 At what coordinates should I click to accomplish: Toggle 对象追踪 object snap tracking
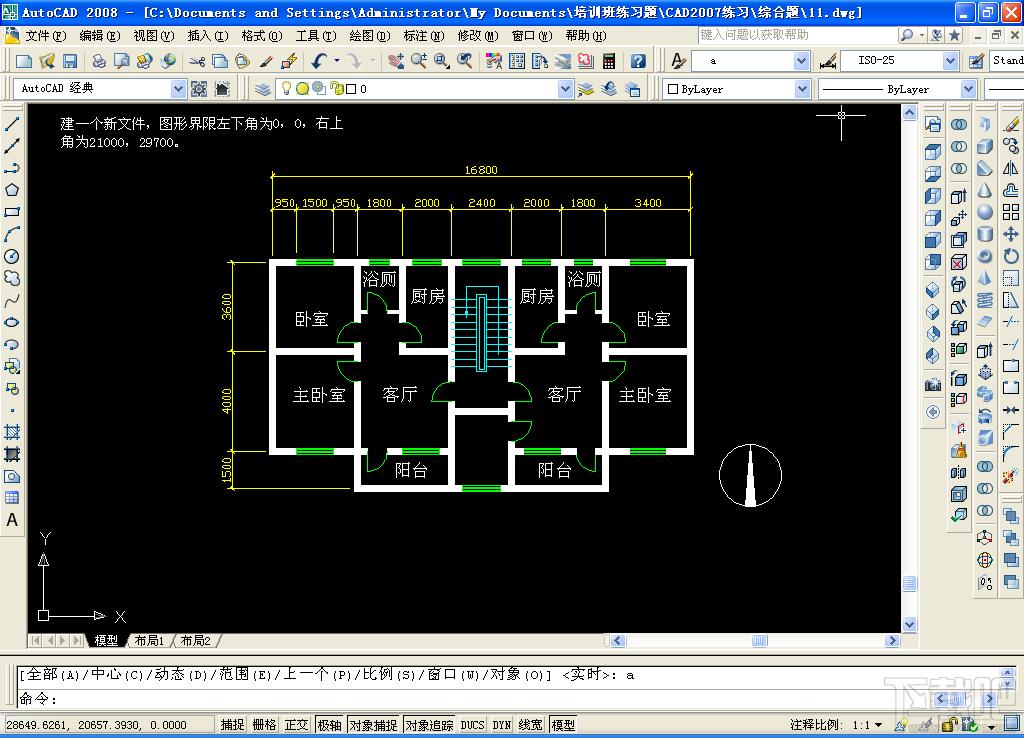(429, 725)
